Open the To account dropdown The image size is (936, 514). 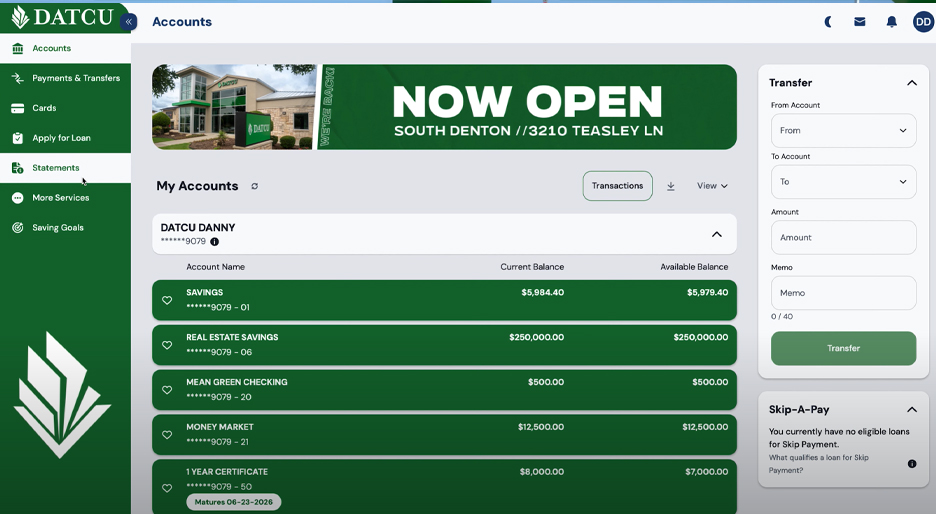tap(843, 181)
